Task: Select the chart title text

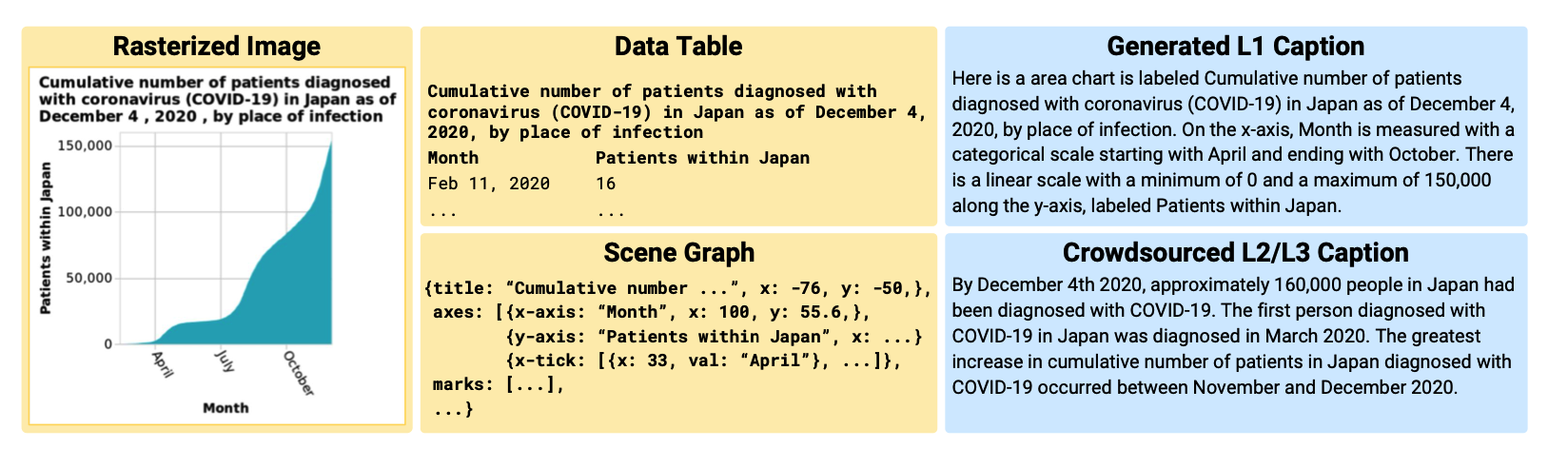Action: tap(217, 99)
